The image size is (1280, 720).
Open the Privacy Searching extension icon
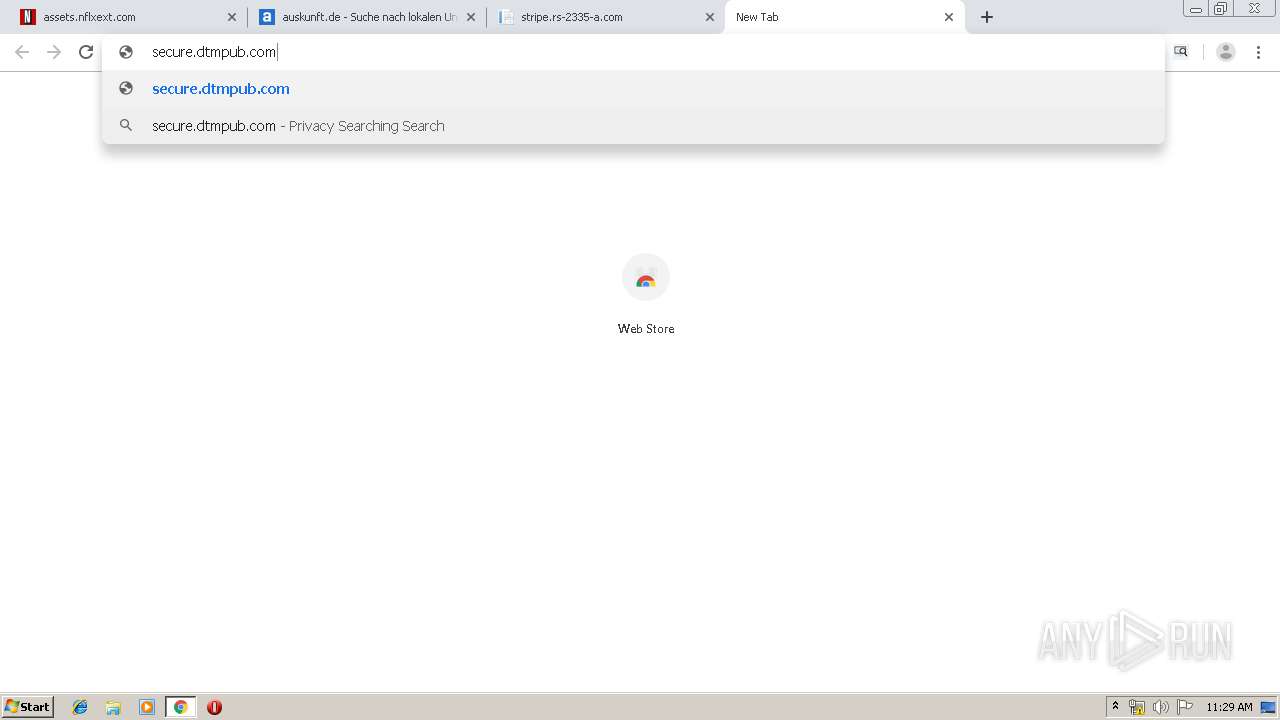pos(1181,52)
